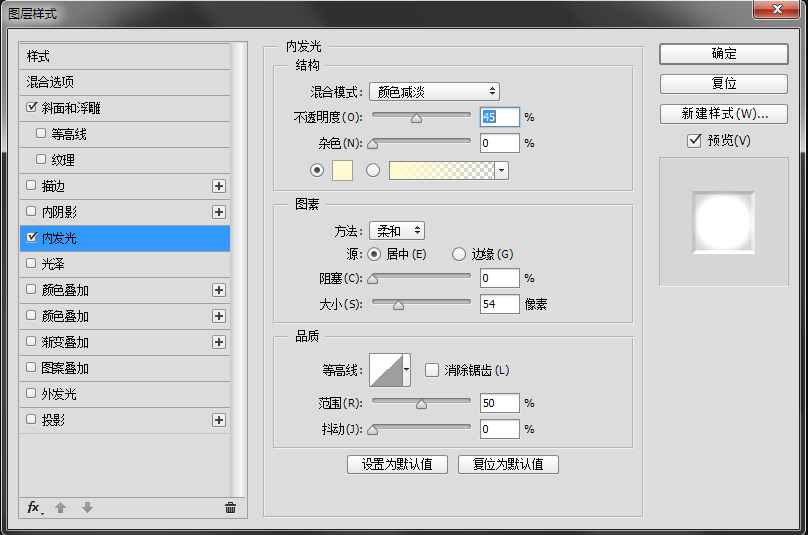The image size is (808, 535).
Task: Open 混合选项 settings
Action: [x=125, y=82]
